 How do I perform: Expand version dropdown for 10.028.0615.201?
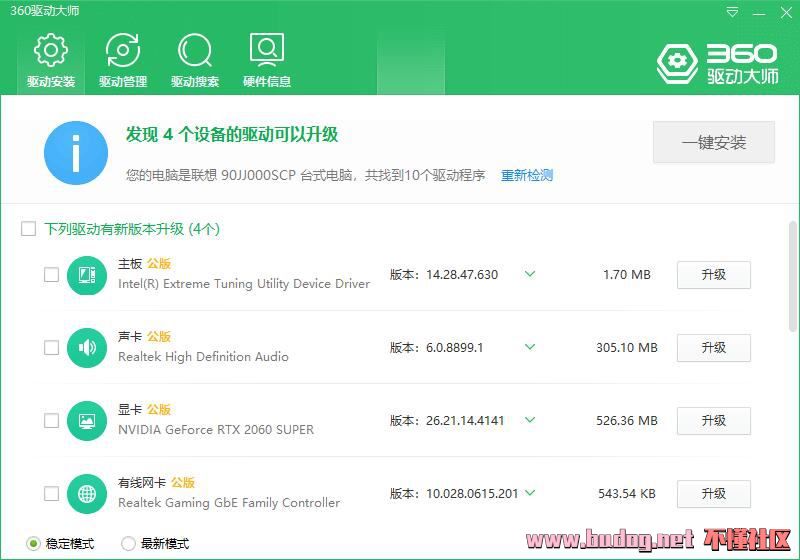530,493
